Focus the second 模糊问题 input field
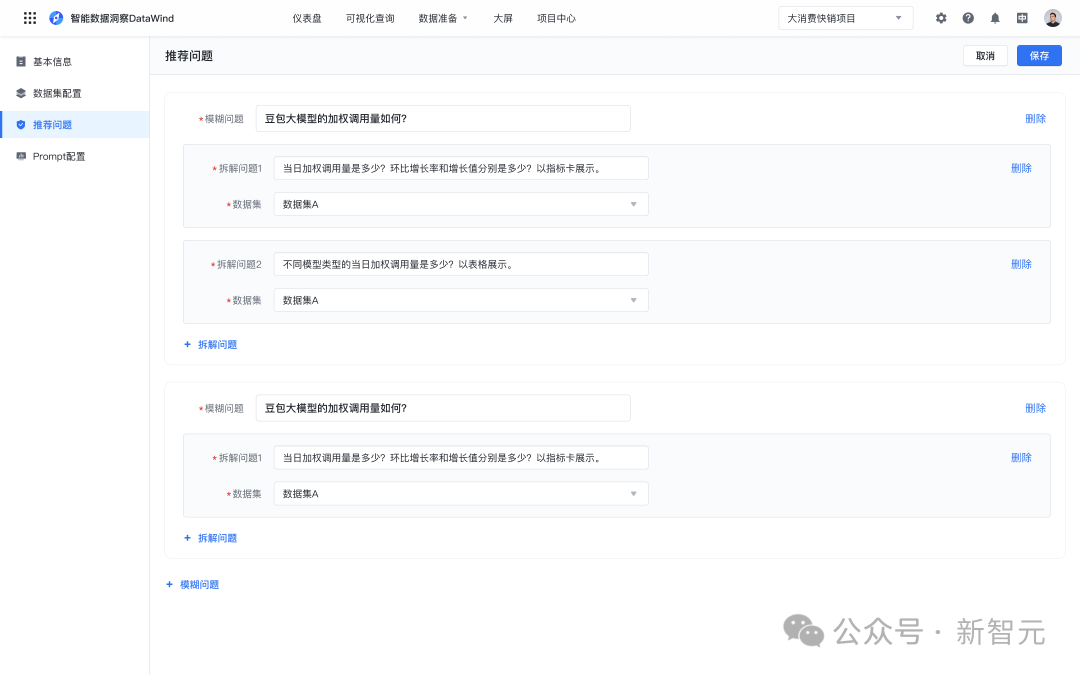 443,408
